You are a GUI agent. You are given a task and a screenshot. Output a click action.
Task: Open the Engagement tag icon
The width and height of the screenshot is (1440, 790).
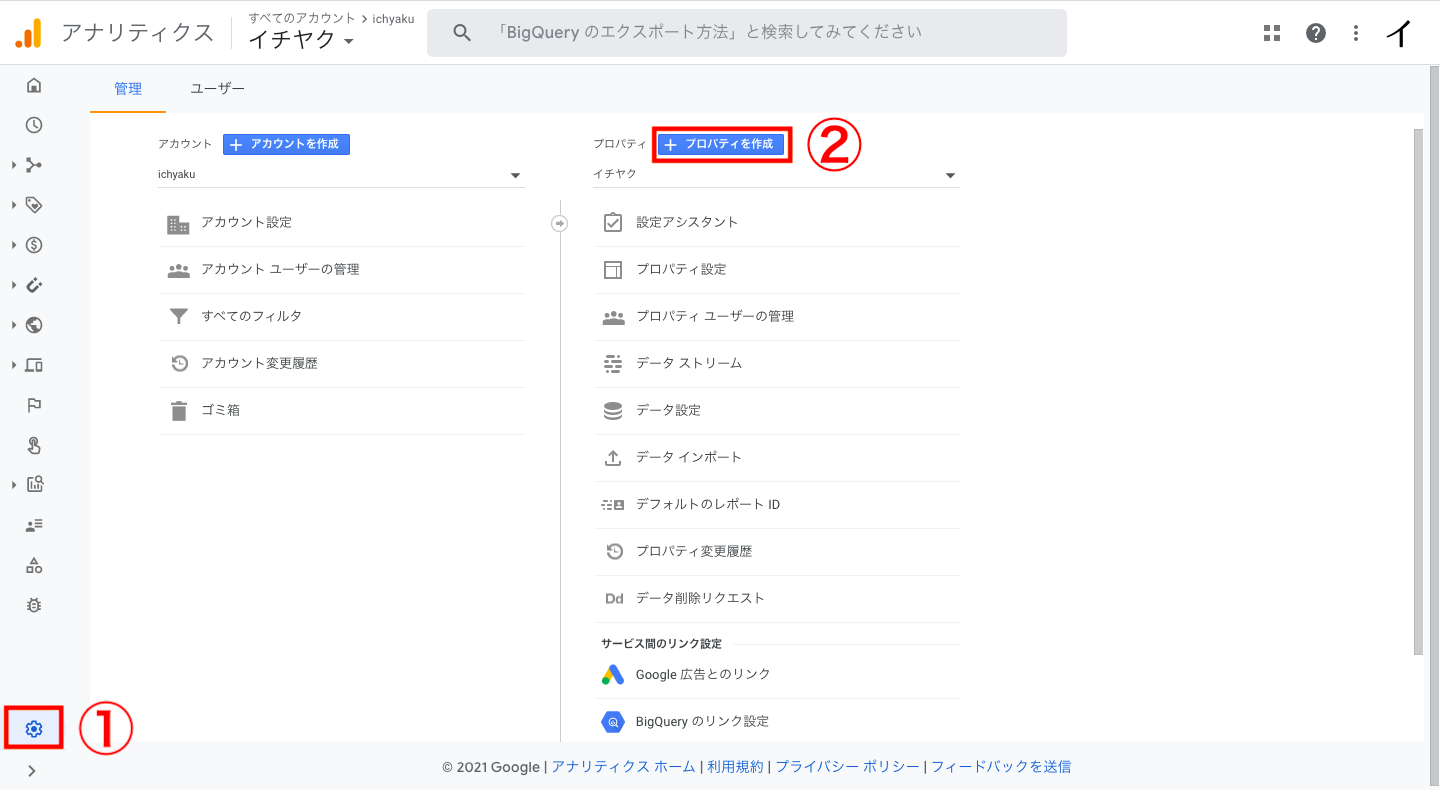point(34,205)
